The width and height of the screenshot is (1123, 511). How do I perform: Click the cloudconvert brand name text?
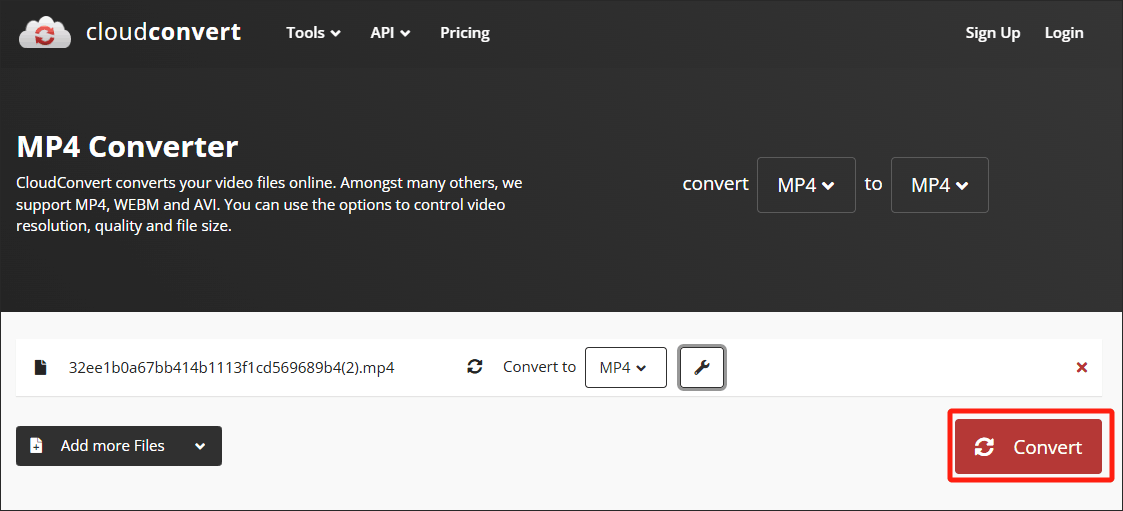[x=163, y=32]
